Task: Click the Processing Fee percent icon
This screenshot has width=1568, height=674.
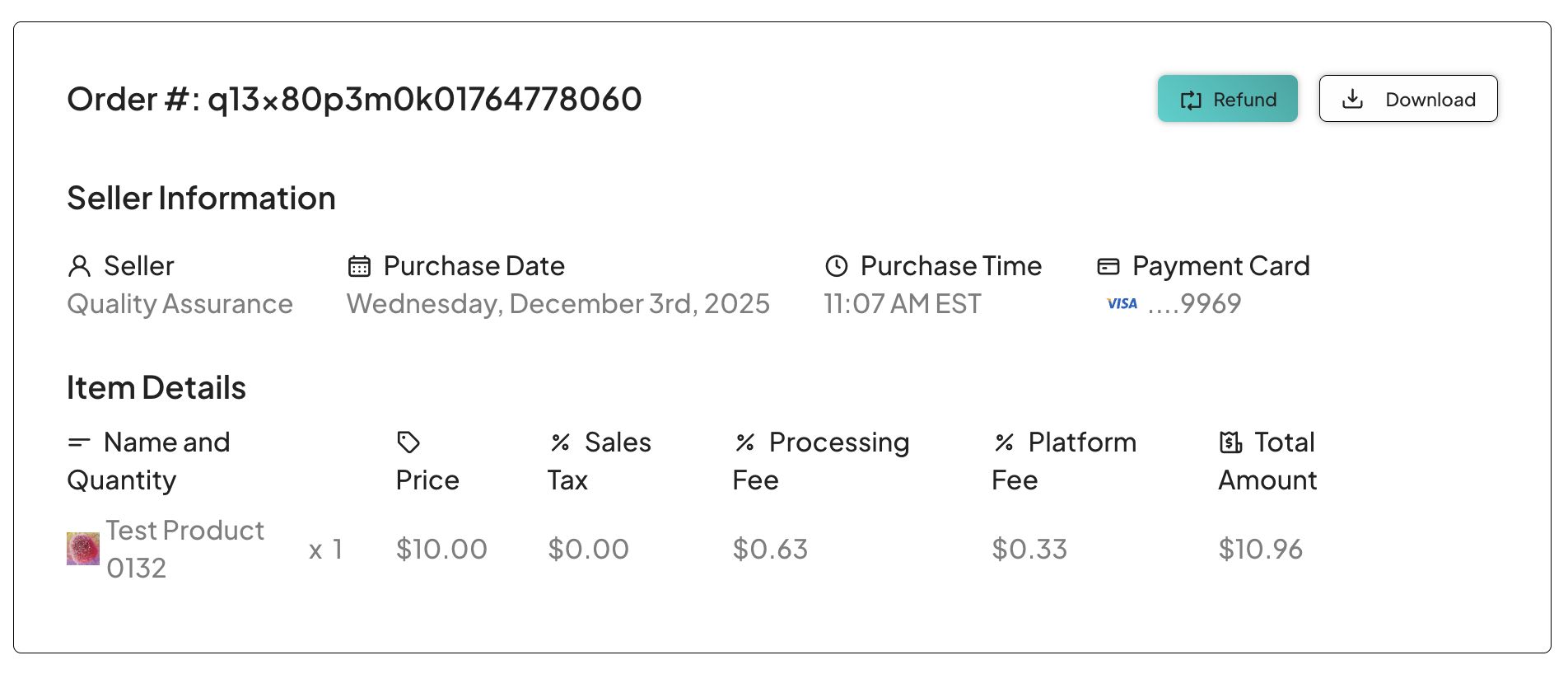Action: pyautogui.click(x=745, y=442)
